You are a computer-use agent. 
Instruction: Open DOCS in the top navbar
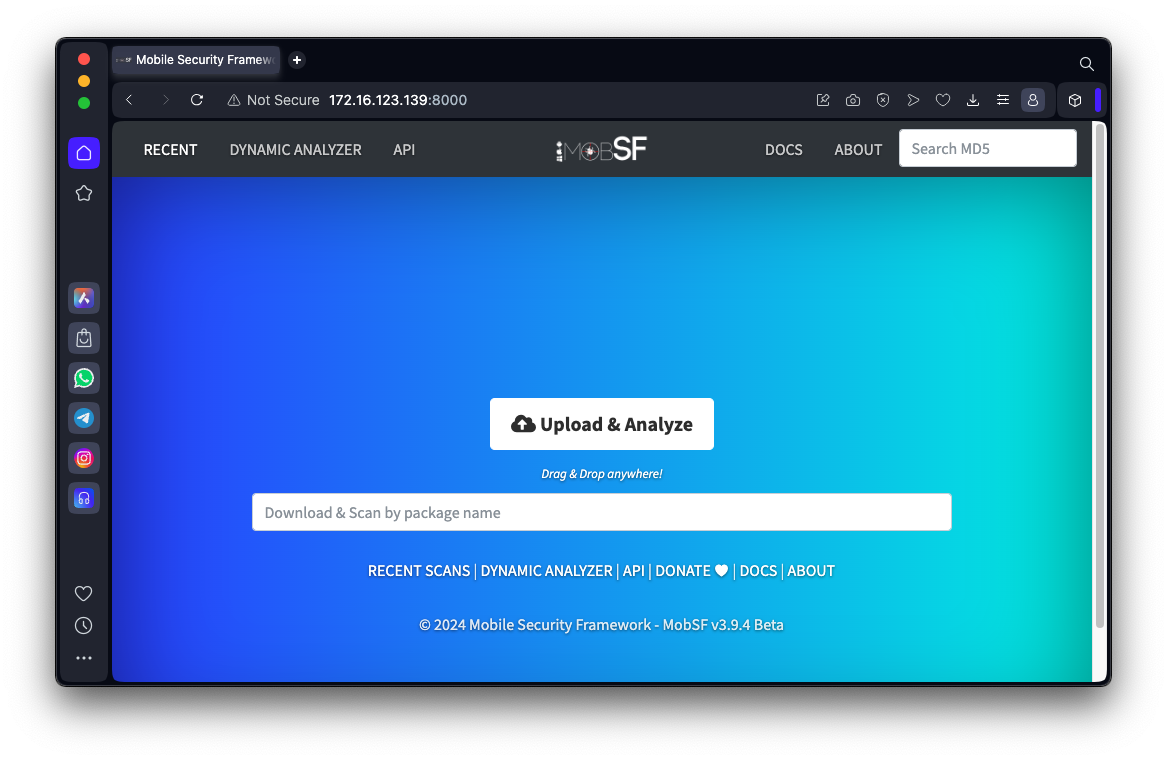[784, 150]
